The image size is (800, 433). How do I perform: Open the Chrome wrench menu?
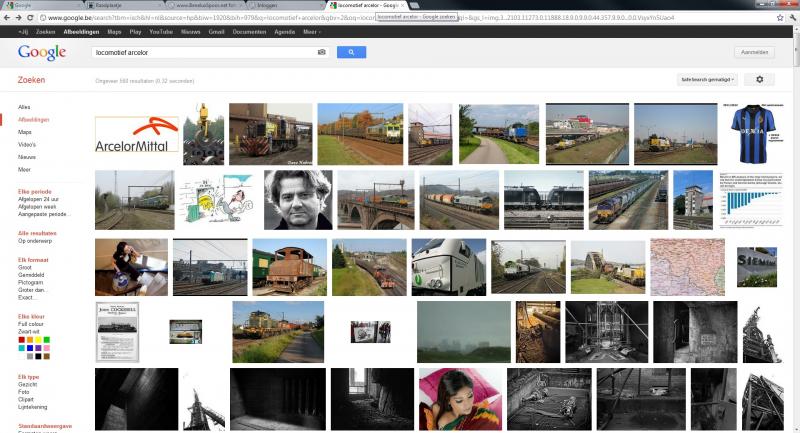pos(793,17)
